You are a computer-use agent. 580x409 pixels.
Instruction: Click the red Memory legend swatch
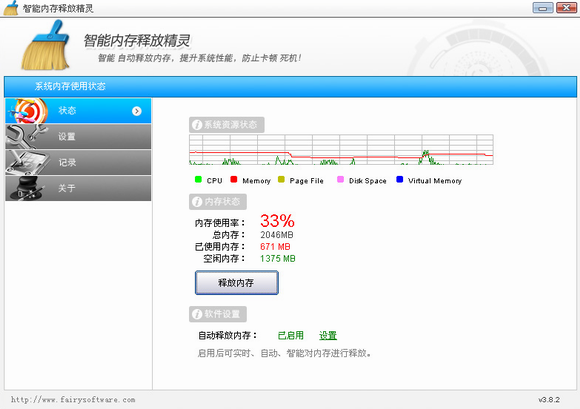(x=233, y=179)
